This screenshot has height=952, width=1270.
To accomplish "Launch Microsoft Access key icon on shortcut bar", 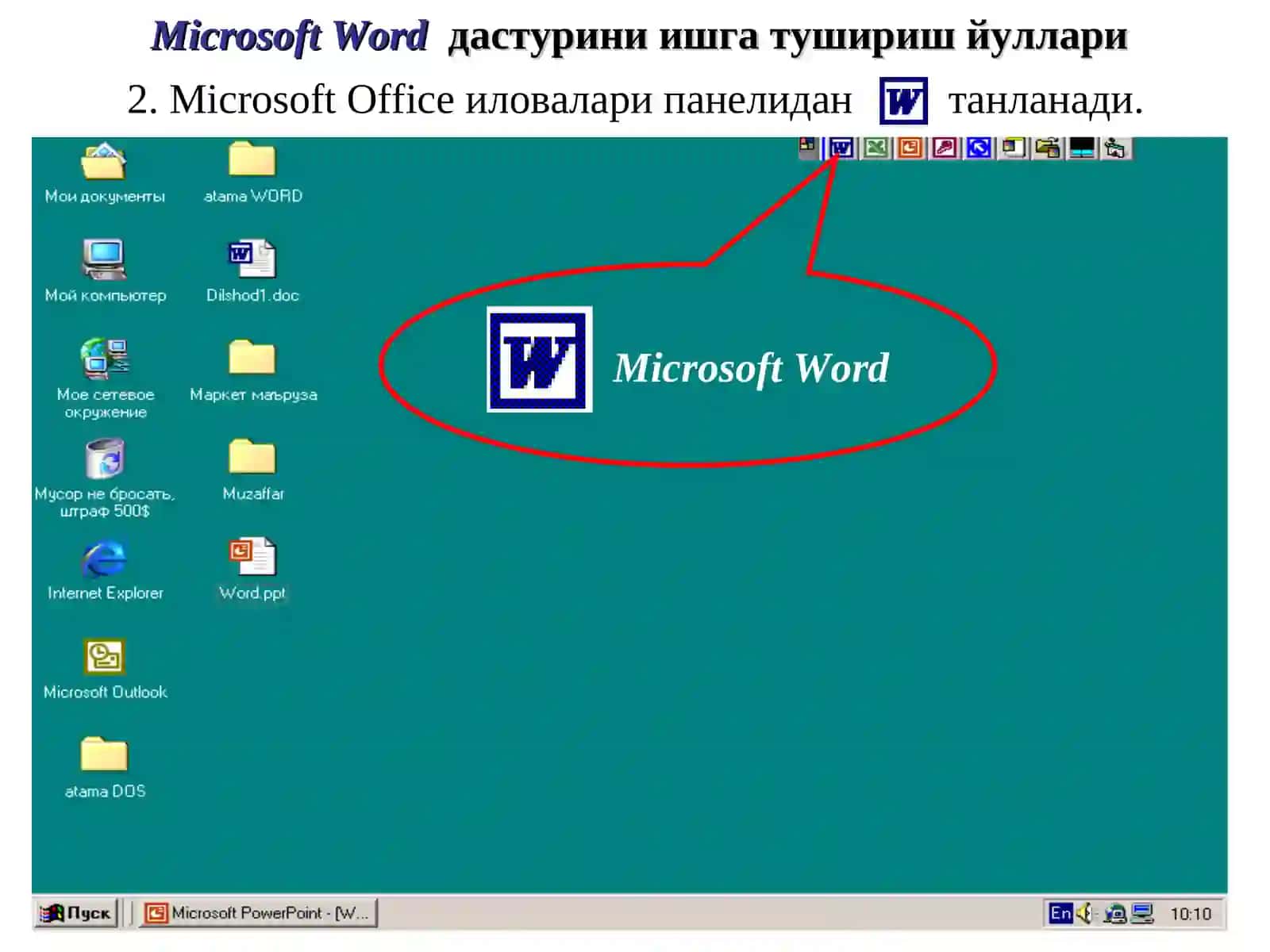I will pyautogui.click(x=945, y=148).
